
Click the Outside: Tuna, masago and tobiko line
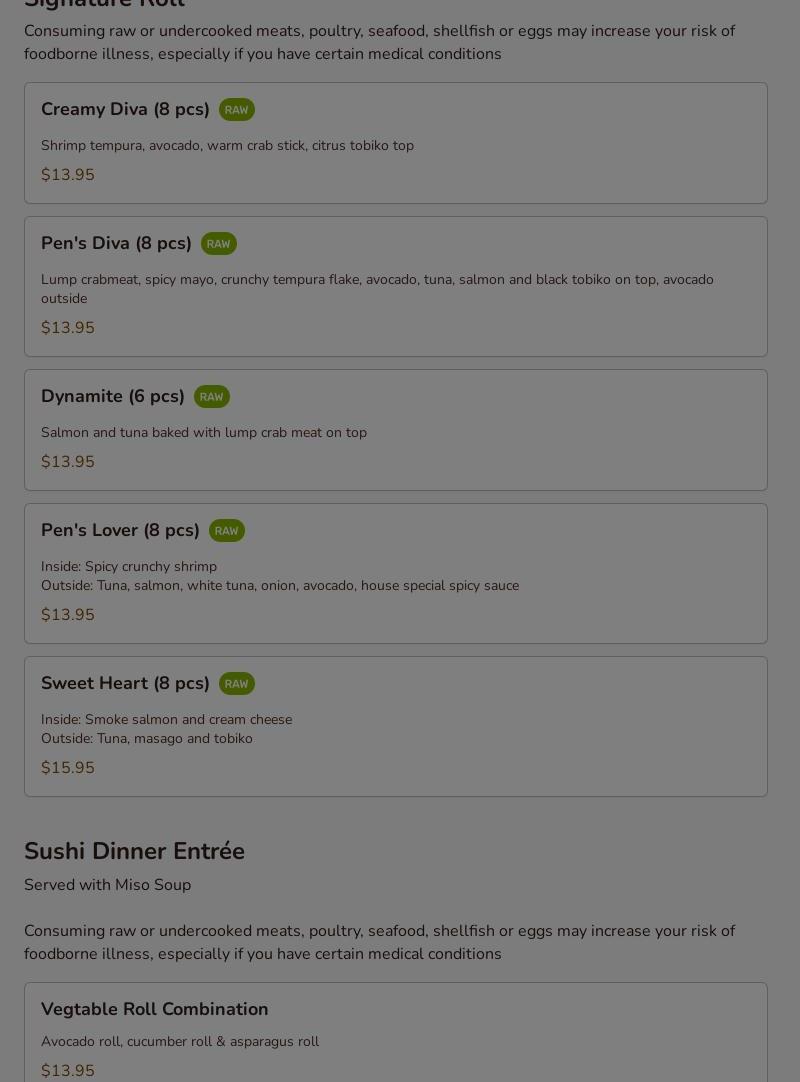point(146,739)
